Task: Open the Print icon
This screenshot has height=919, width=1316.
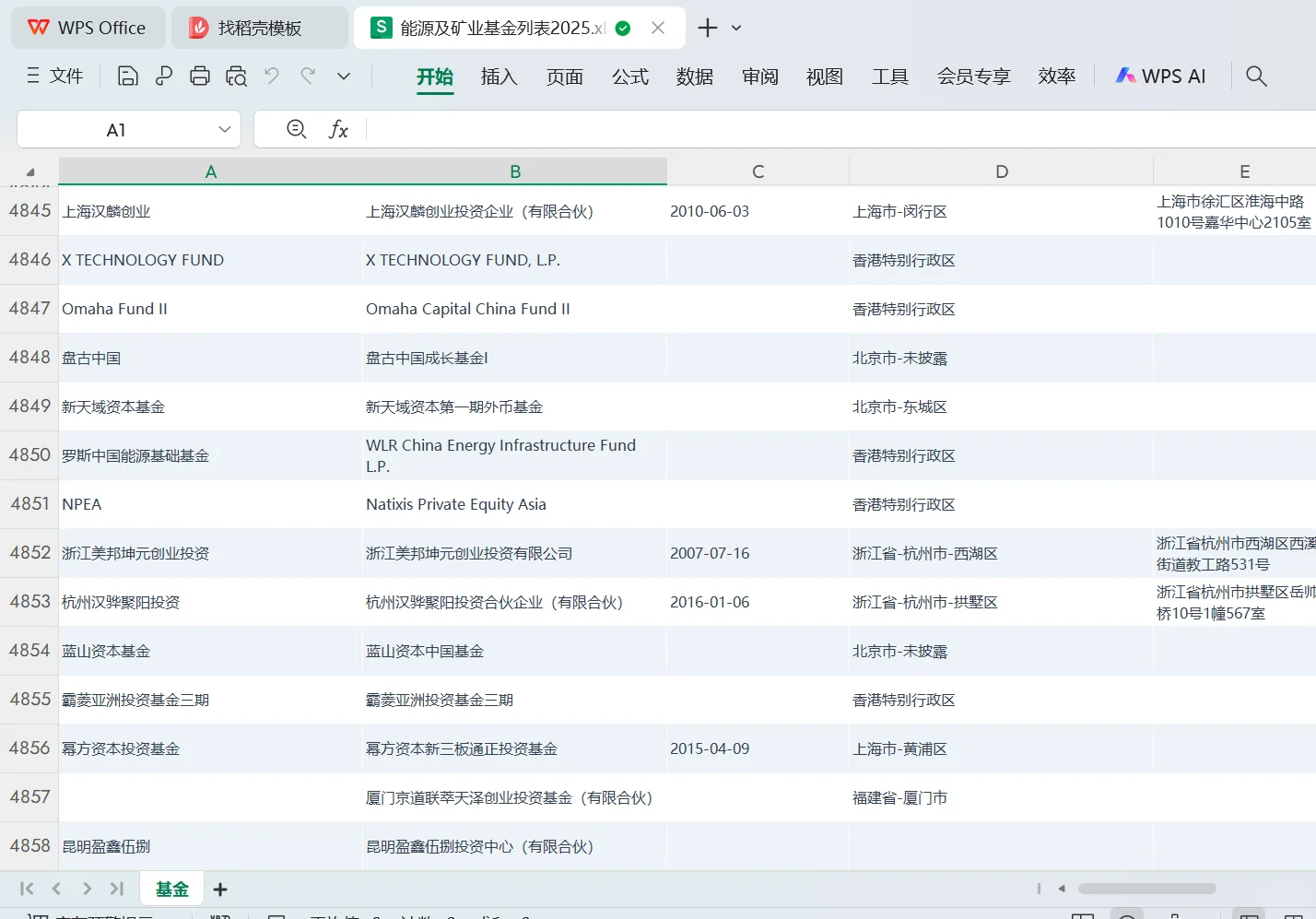Action: 200,77
